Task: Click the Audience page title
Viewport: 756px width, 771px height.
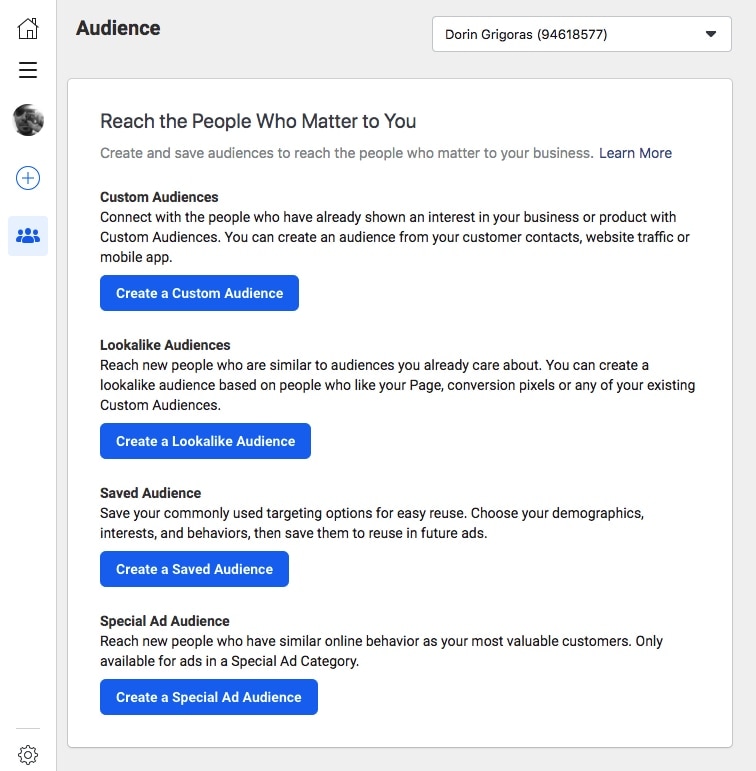Action: pos(118,28)
